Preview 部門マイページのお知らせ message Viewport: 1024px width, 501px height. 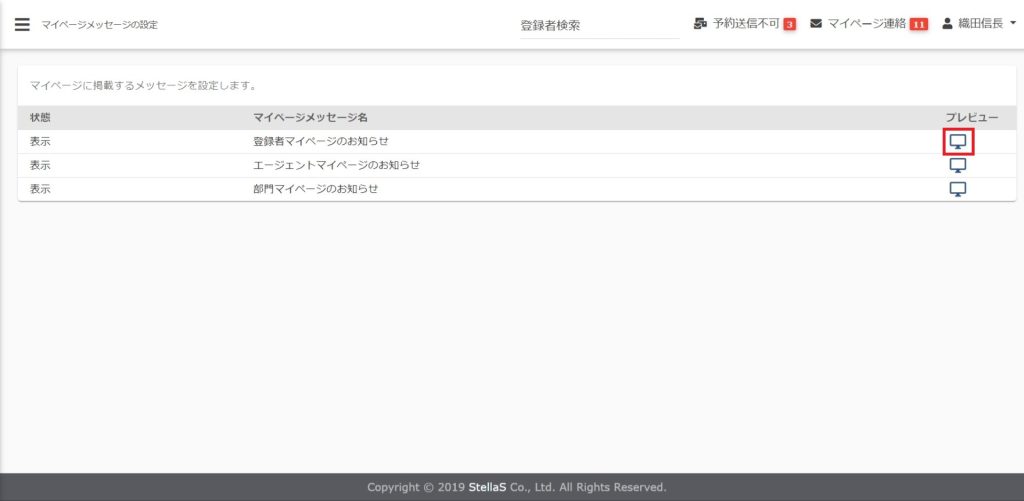tap(958, 189)
